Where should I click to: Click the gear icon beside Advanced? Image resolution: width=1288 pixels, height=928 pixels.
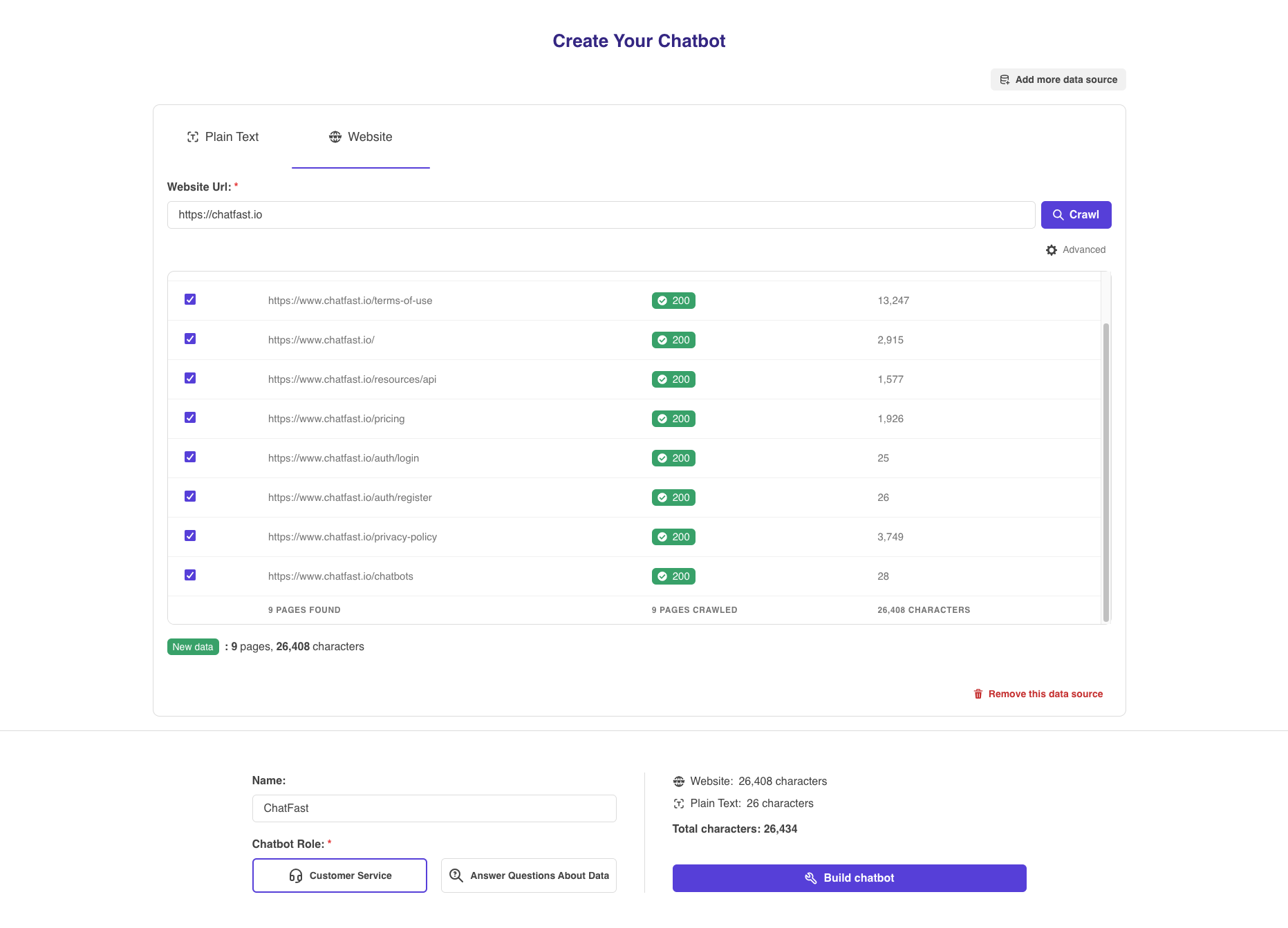pyautogui.click(x=1051, y=250)
